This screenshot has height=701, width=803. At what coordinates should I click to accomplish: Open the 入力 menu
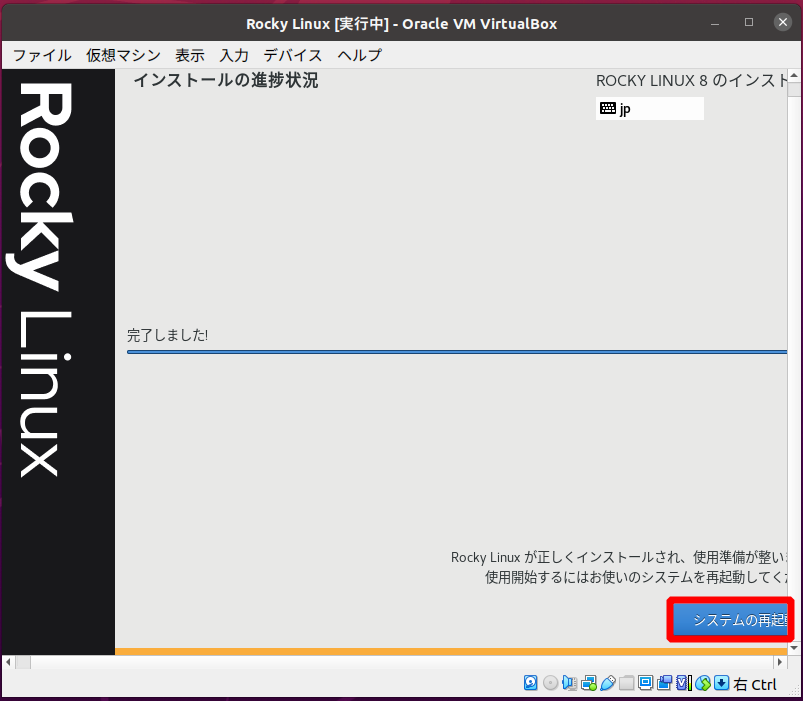234,55
